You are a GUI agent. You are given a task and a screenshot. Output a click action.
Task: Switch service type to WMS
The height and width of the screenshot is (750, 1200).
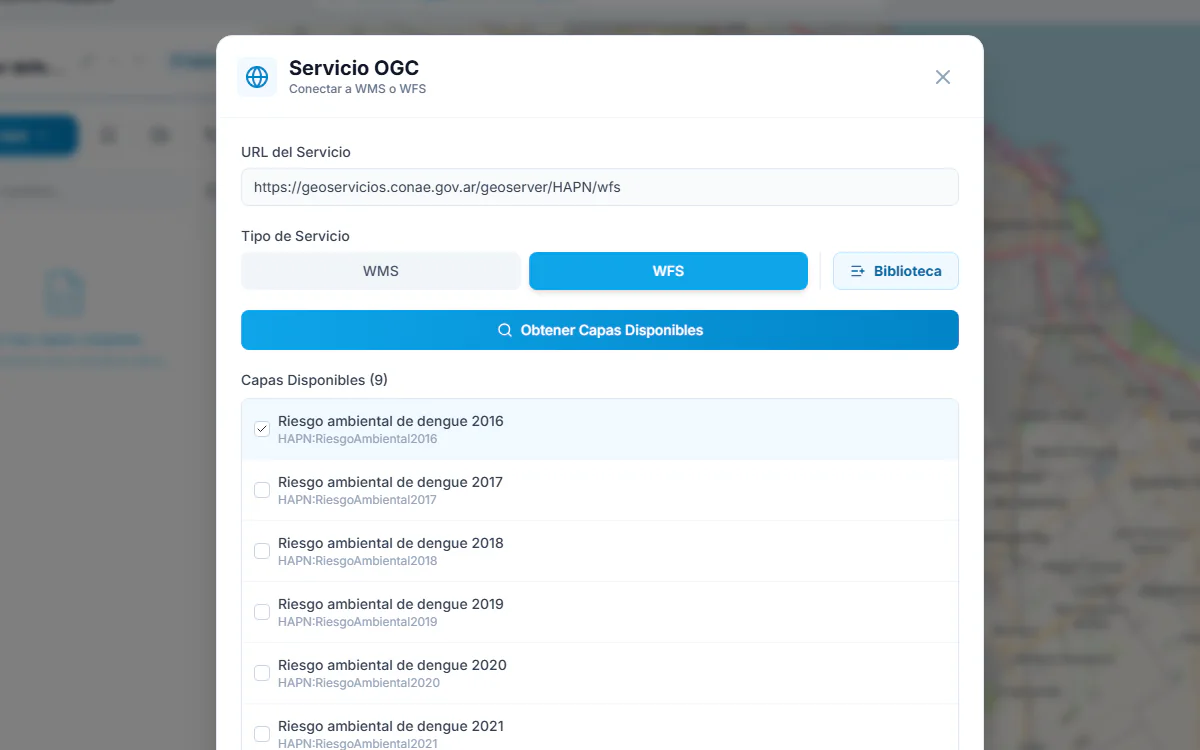point(381,271)
